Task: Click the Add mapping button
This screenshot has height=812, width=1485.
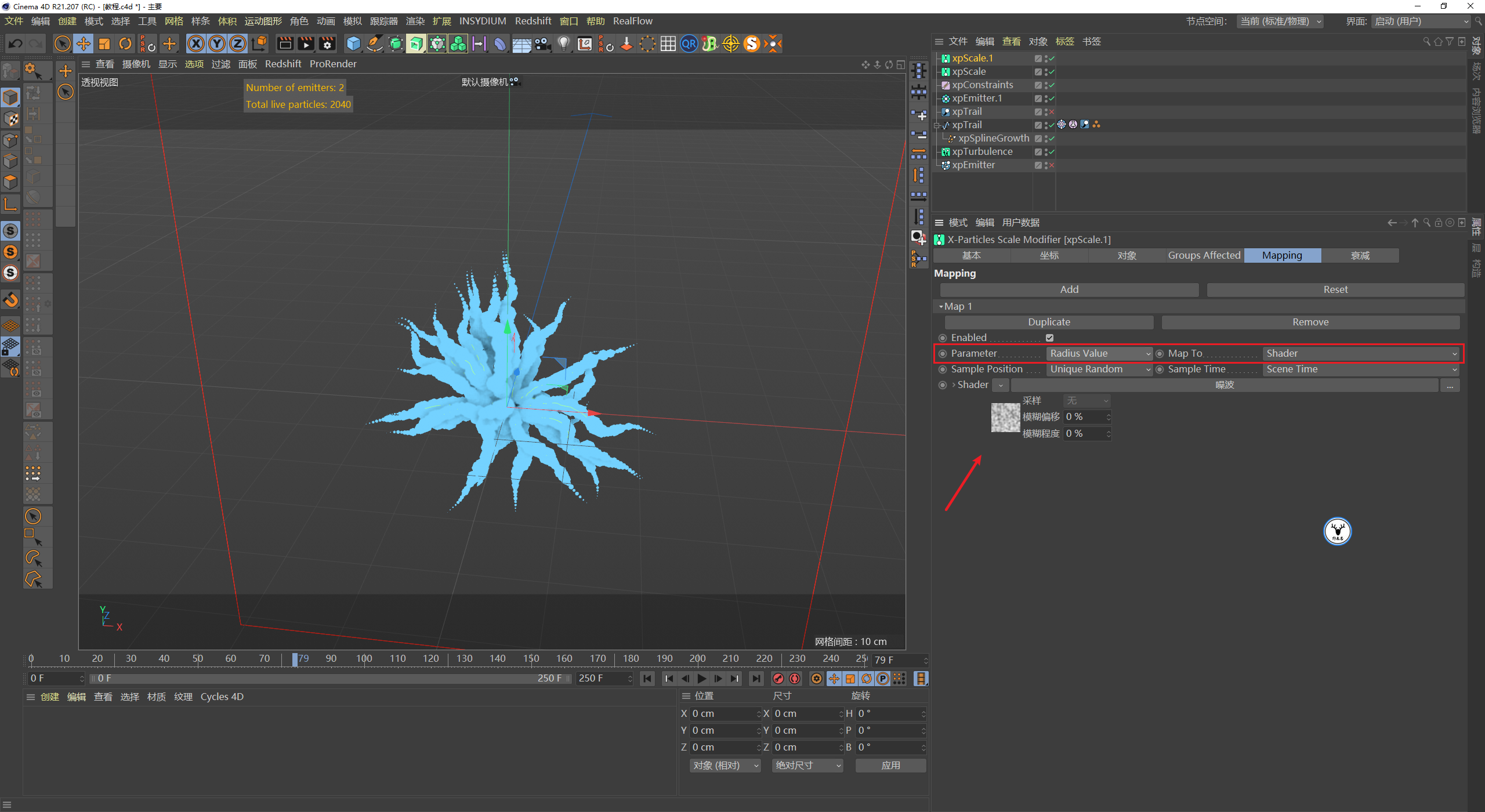Action: coord(1069,289)
